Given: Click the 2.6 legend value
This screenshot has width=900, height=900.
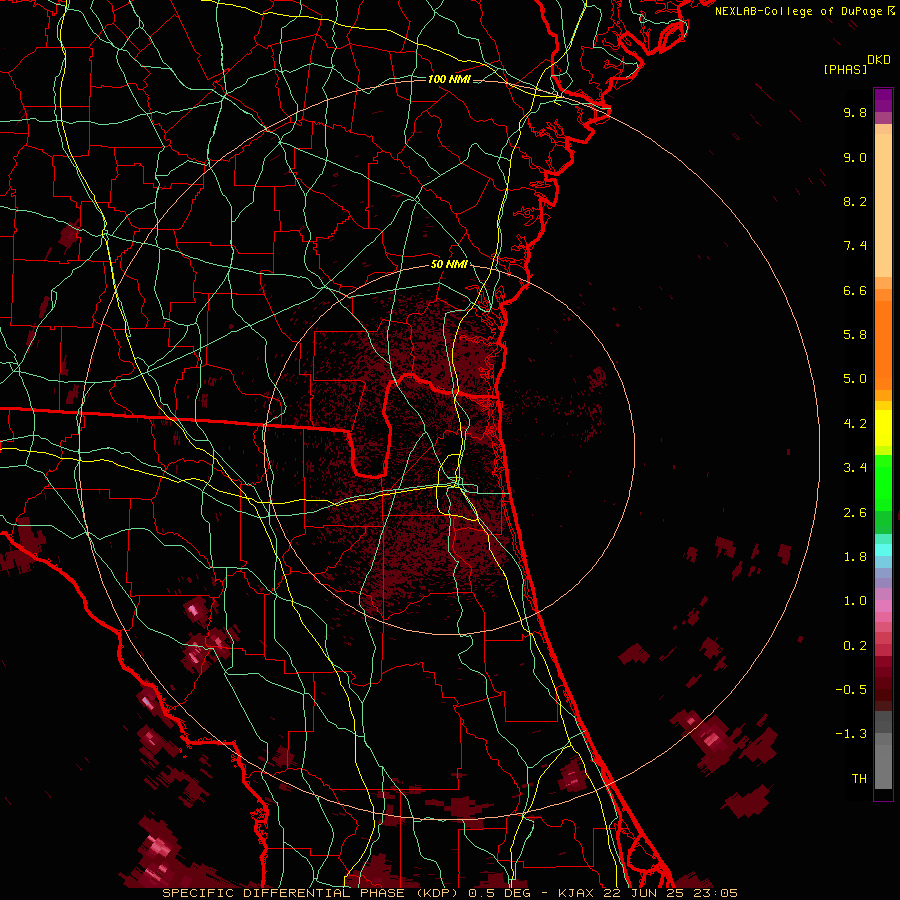Looking at the screenshot, I should (855, 513).
